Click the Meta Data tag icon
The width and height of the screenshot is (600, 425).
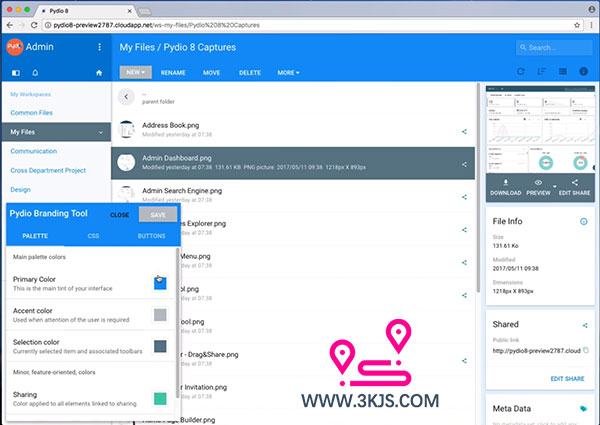point(583,409)
